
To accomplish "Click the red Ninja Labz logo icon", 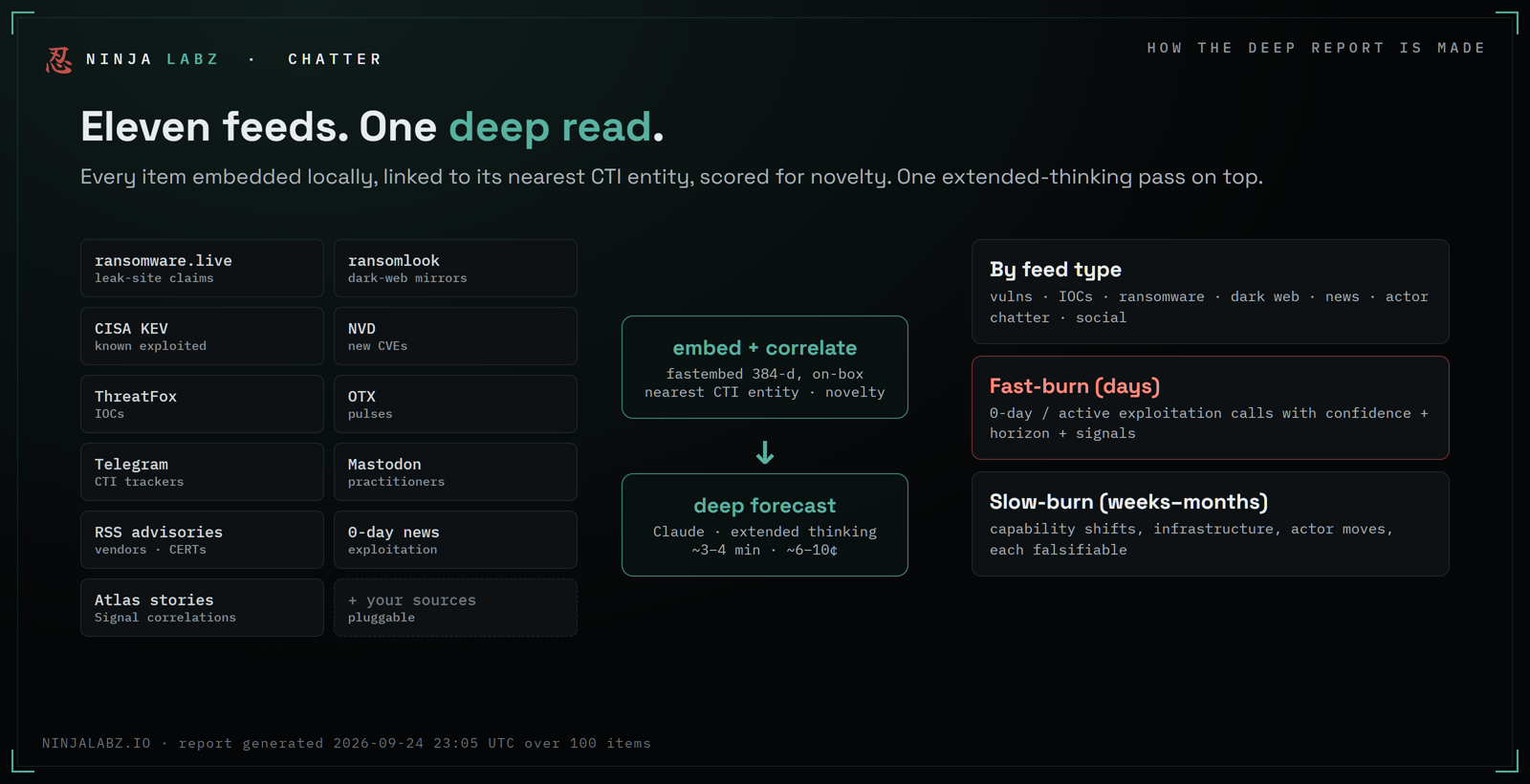I will [59, 59].
